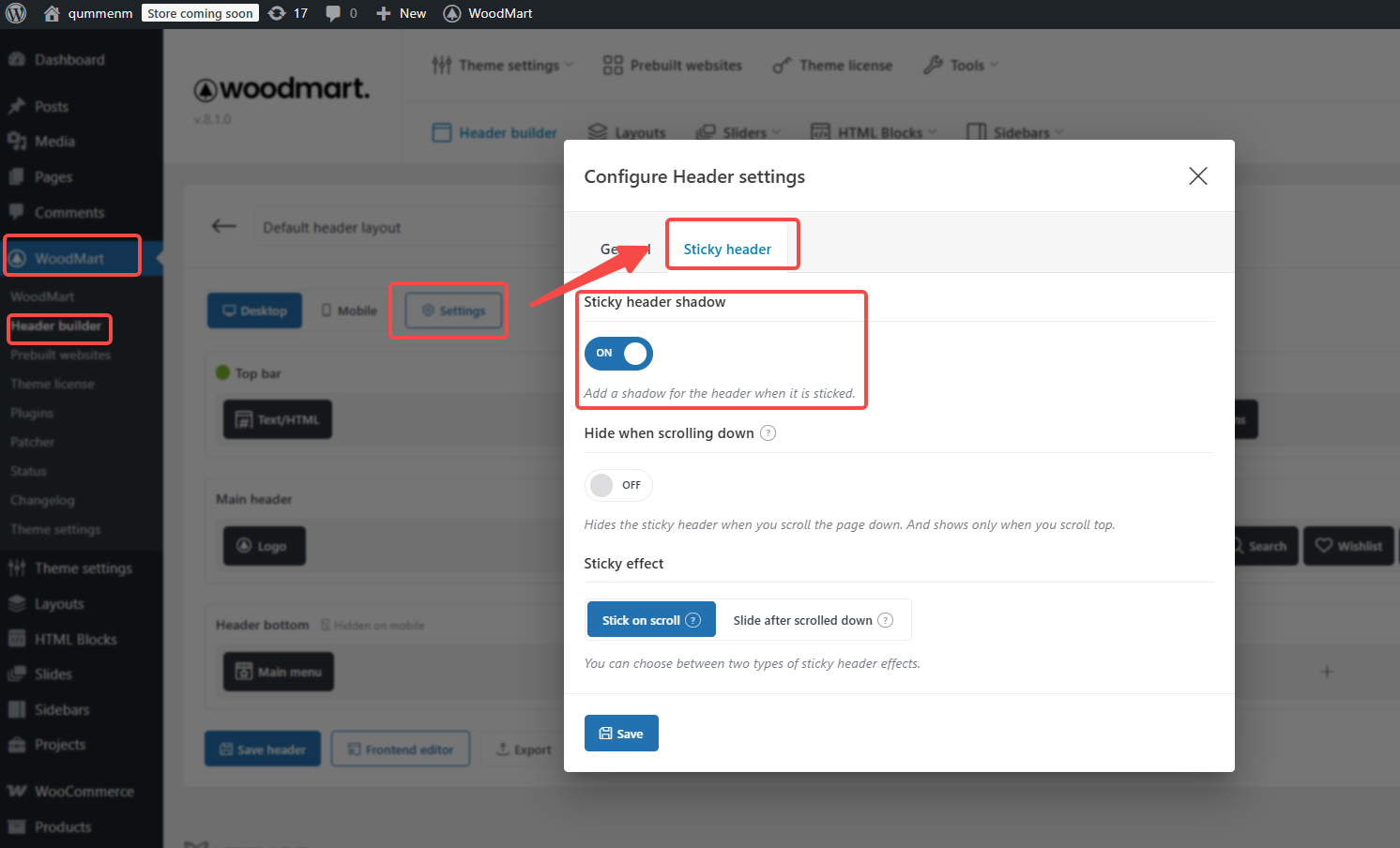Enable Hide when scrolling down switch
Viewport: 1400px width, 848px height.
618,485
